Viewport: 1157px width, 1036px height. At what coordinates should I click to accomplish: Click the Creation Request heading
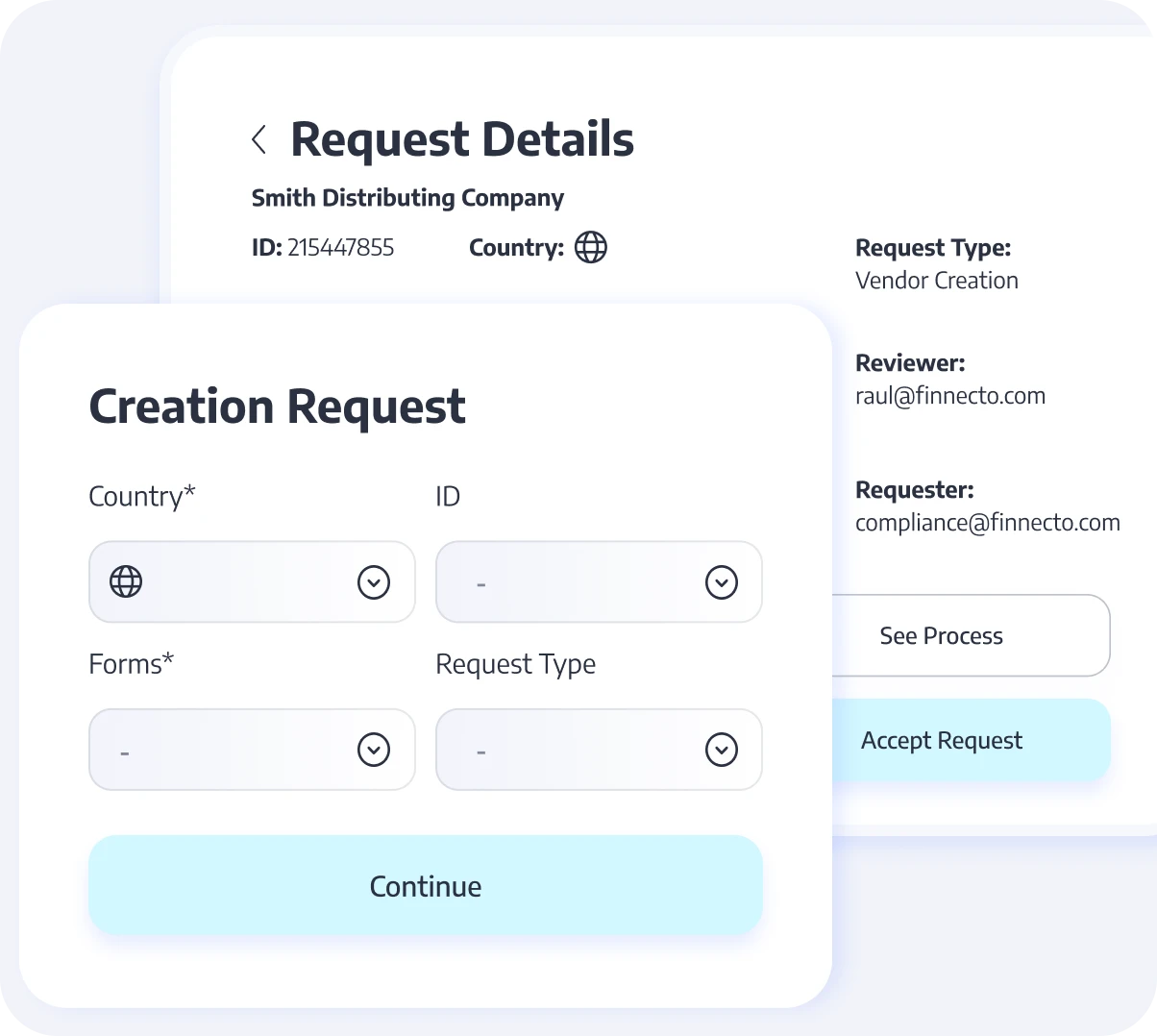pos(277,406)
